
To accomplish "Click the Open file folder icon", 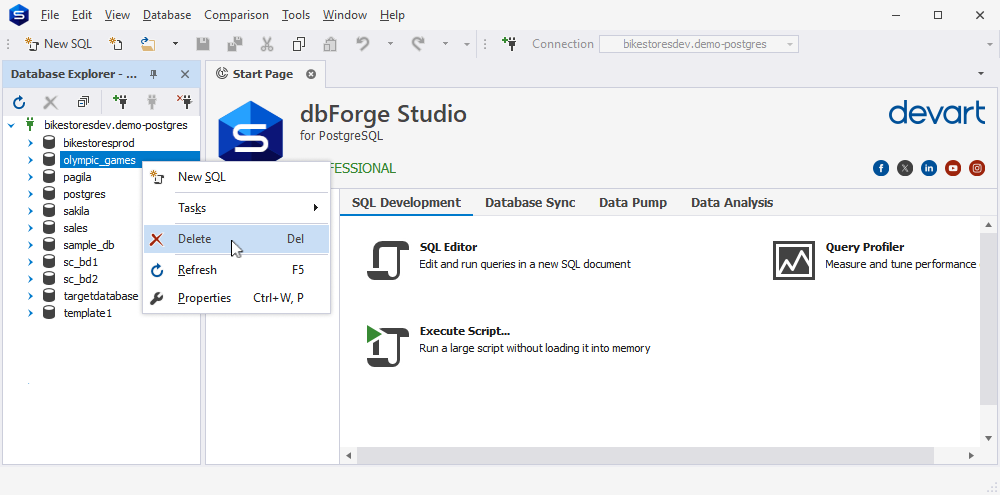I will point(148,44).
